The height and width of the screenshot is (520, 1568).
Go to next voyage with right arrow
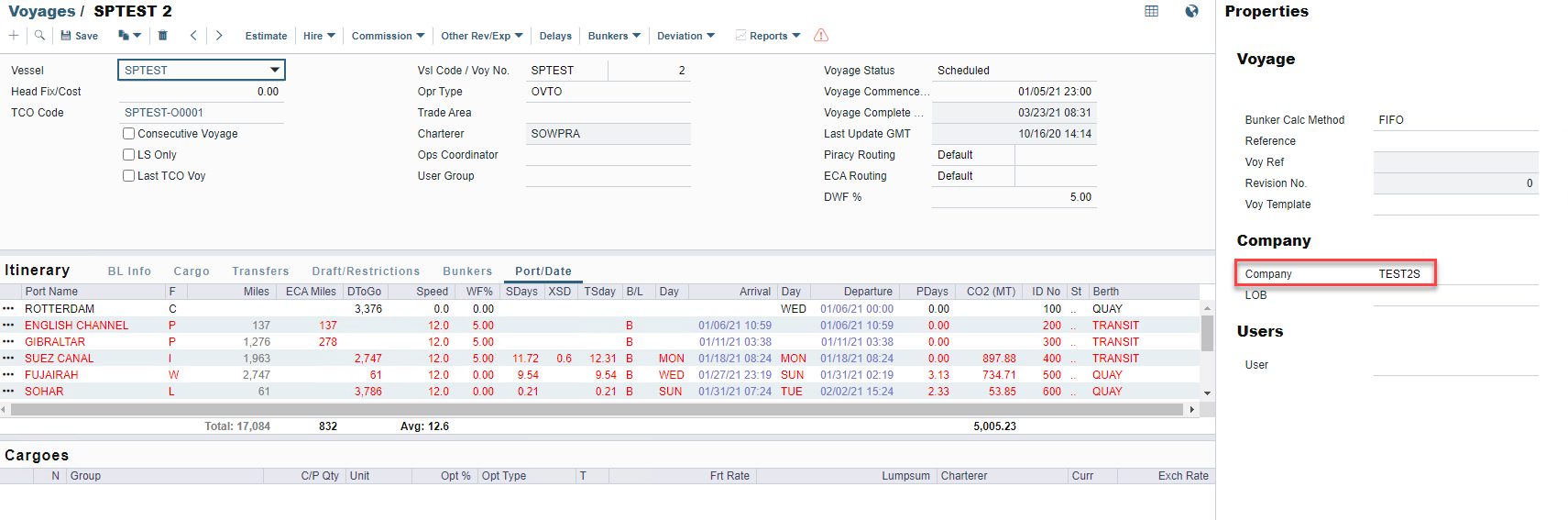(219, 36)
